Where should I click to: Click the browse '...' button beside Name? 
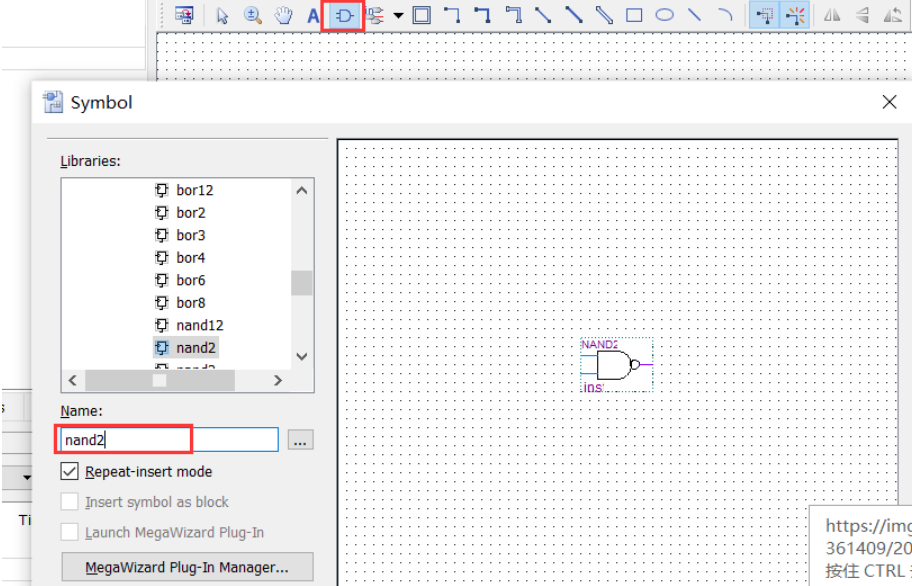300,440
